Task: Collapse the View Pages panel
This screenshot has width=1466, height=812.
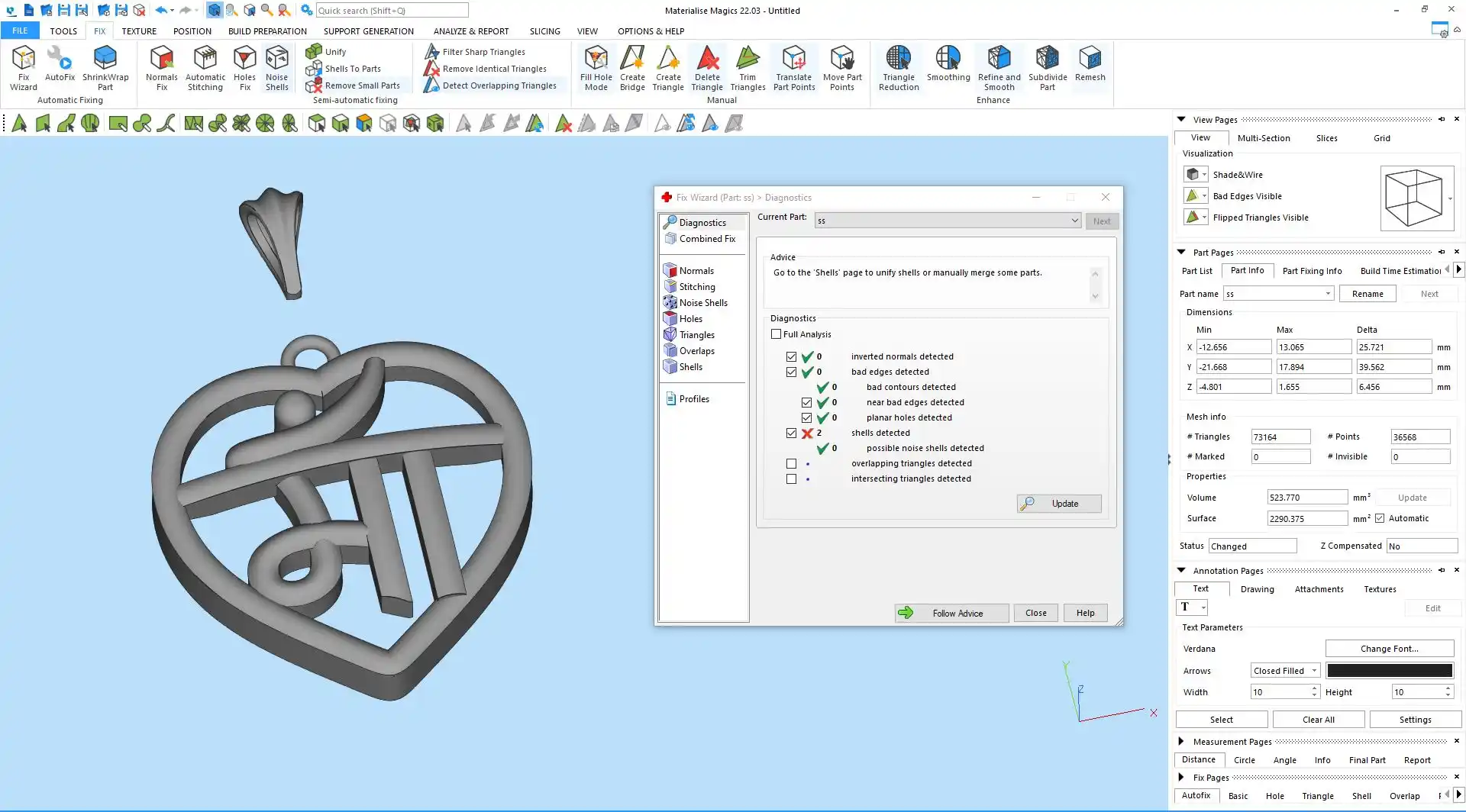Action: point(1181,120)
